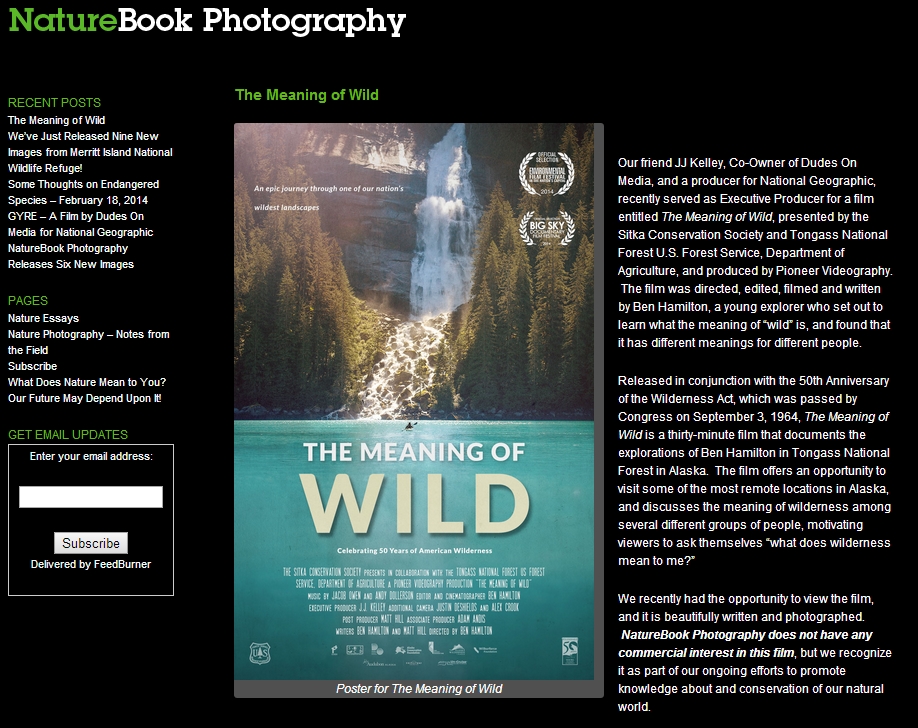This screenshot has height=728, width=918.
Task: Click the US Forest Service shield logo
Action: (259, 653)
